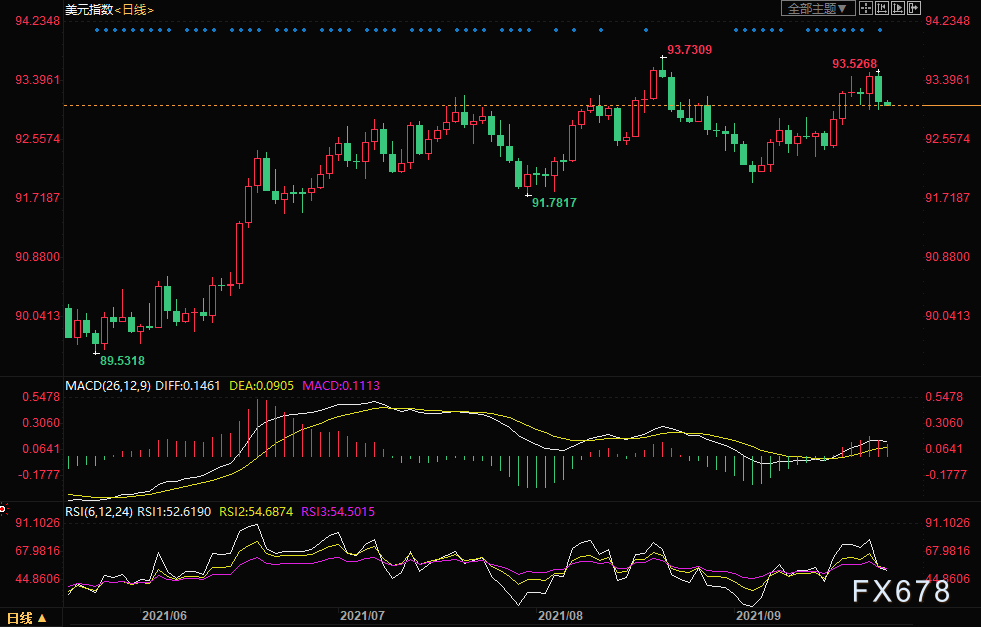Click the last blue news dot
Viewport: 981px width, 627px height.
point(880,30)
